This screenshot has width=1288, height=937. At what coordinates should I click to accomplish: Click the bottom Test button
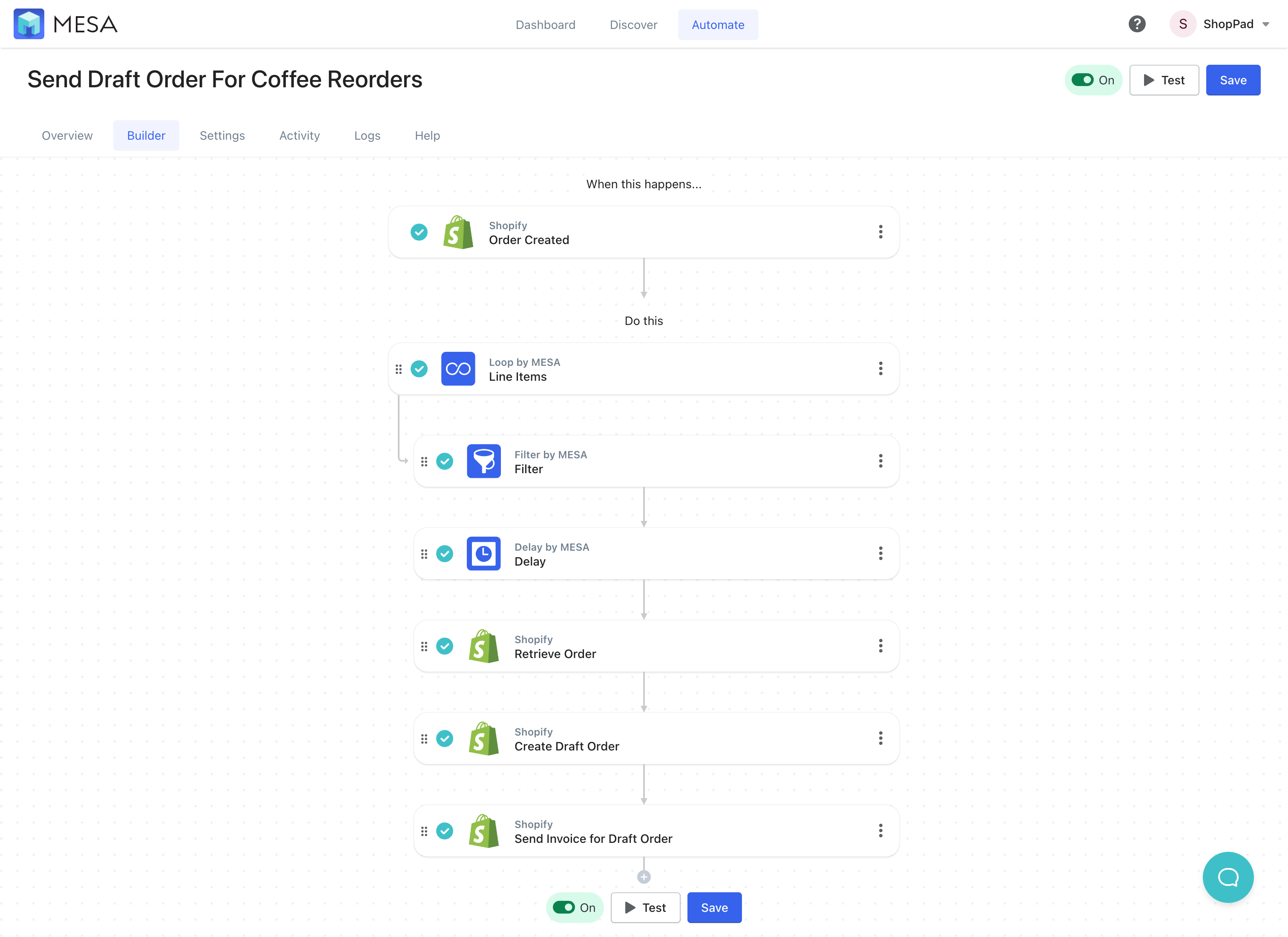[645, 908]
